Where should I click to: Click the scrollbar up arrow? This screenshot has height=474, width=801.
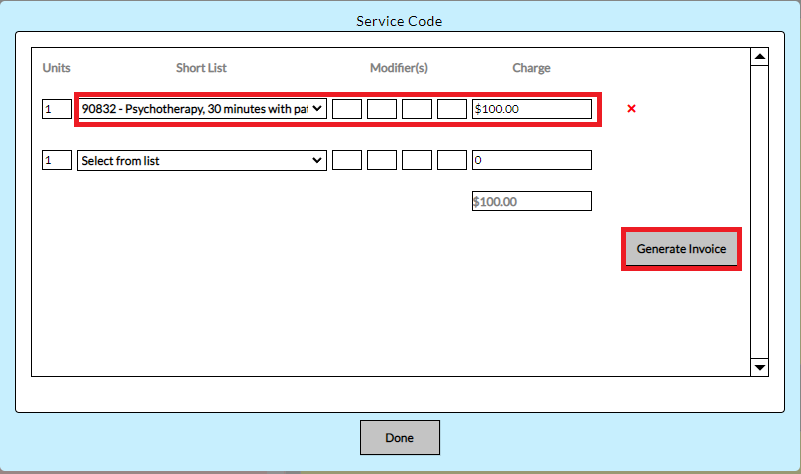[x=759, y=57]
